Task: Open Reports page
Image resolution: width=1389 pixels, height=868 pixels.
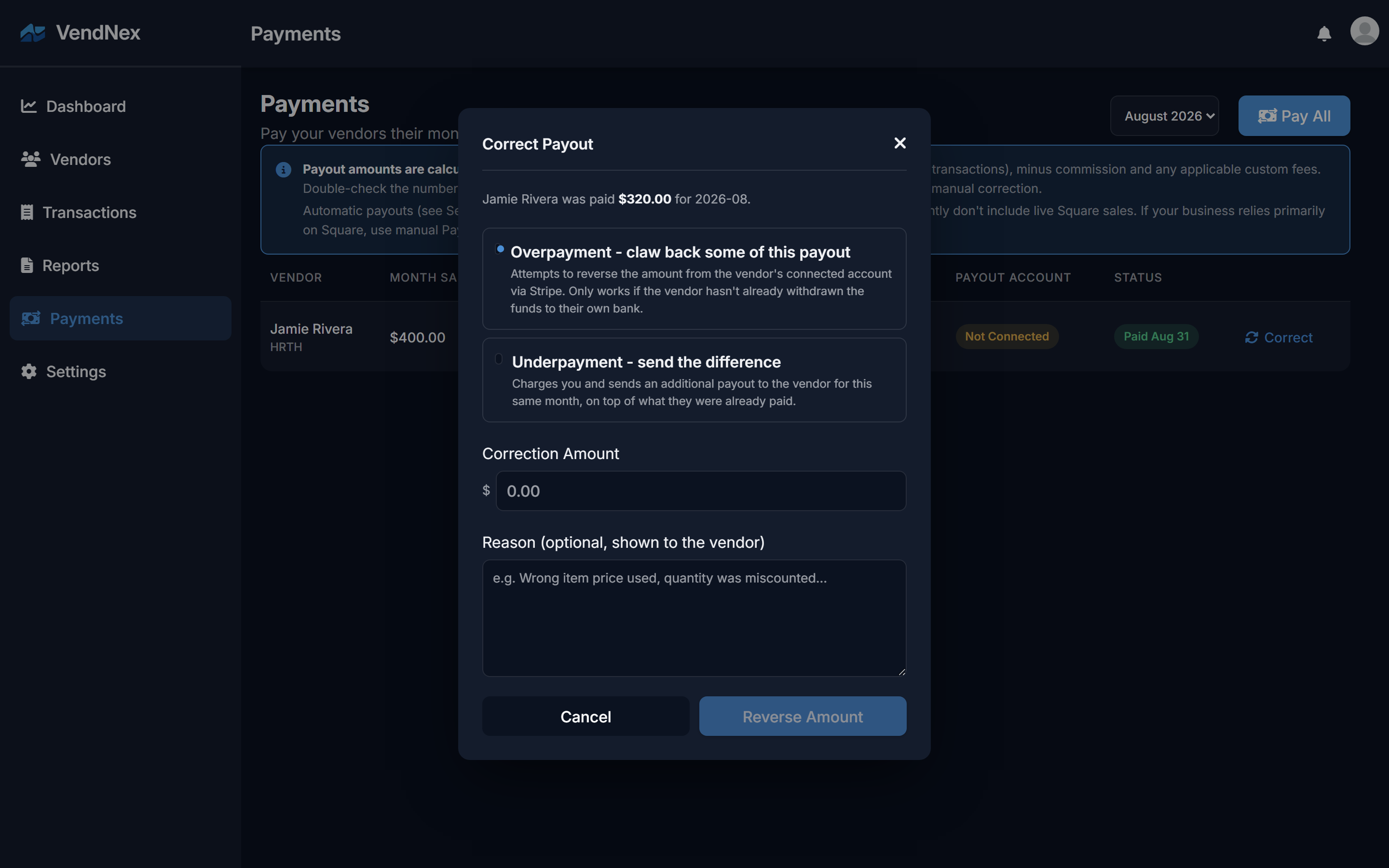Action: pos(121,265)
